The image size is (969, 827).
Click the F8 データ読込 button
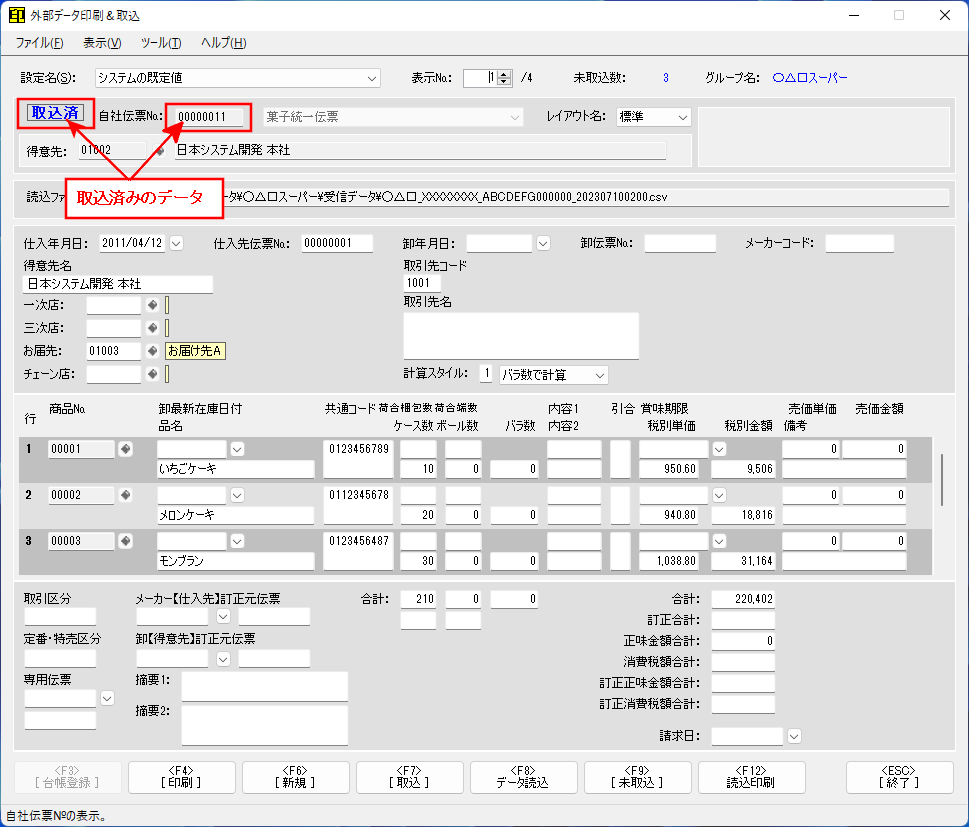point(523,777)
